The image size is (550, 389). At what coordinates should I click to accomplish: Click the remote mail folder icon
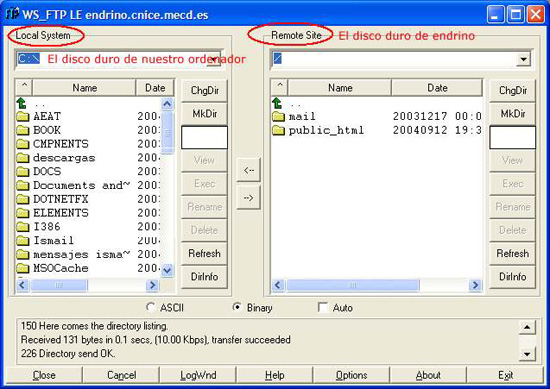(279, 116)
